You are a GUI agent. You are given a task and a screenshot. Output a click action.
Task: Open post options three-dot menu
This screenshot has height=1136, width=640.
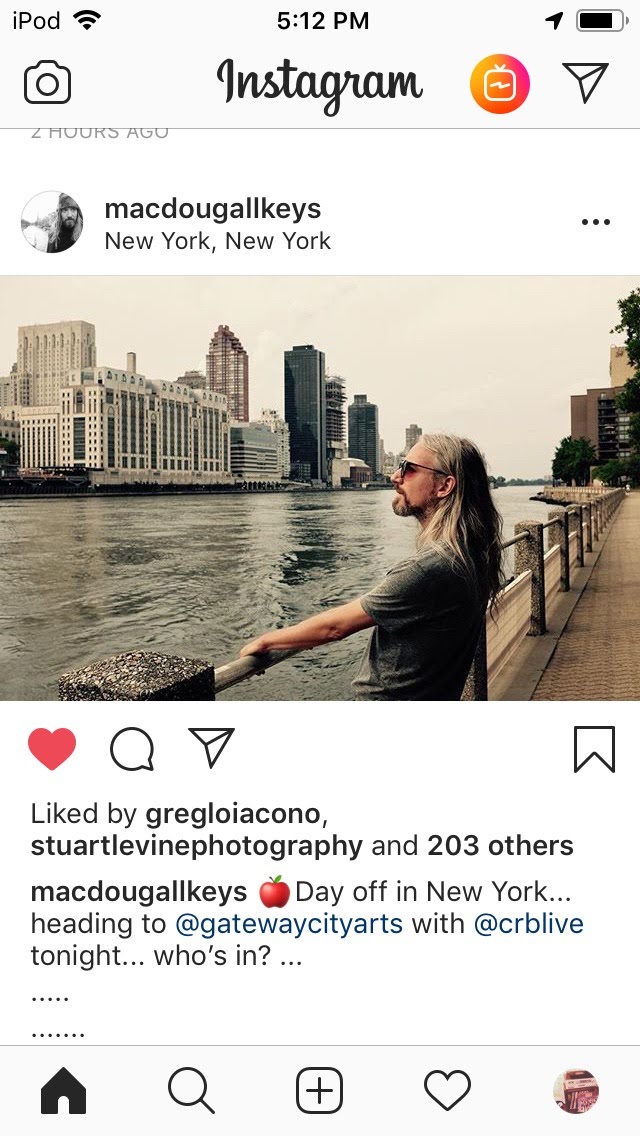[x=595, y=222]
